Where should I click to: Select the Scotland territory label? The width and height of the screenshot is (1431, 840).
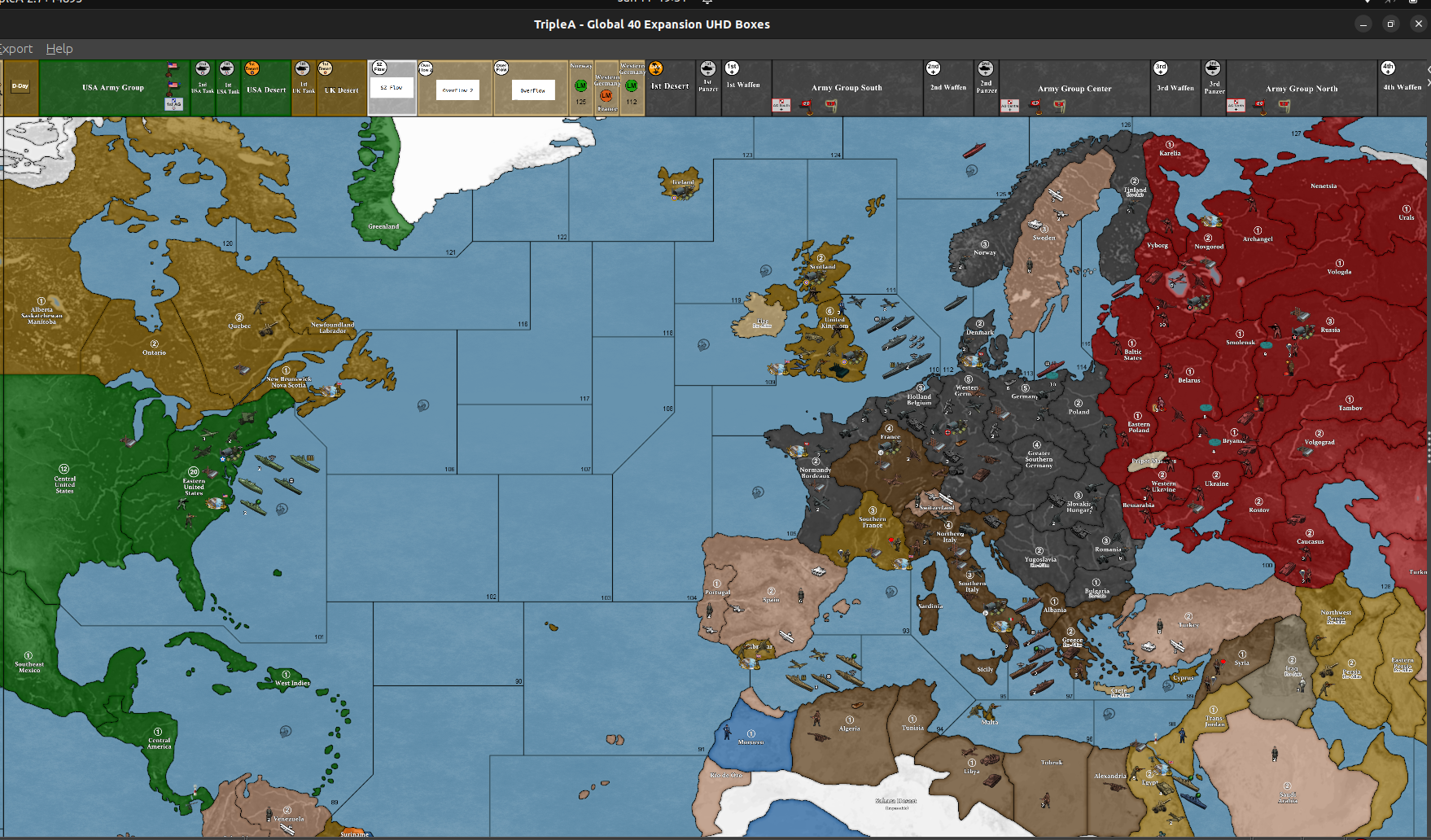tap(822, 266)
